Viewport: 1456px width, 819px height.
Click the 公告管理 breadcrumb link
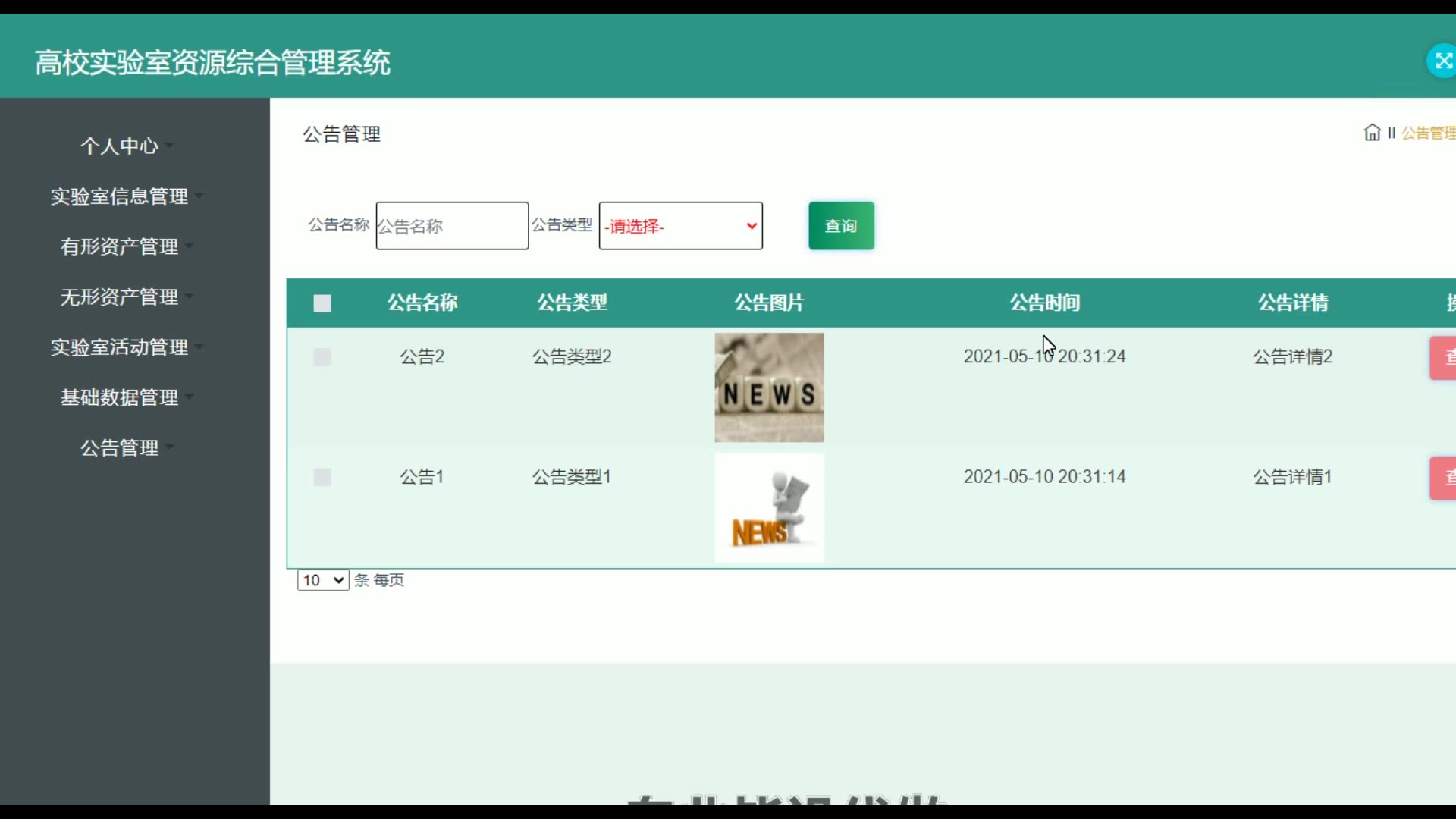coord(1427,133)
